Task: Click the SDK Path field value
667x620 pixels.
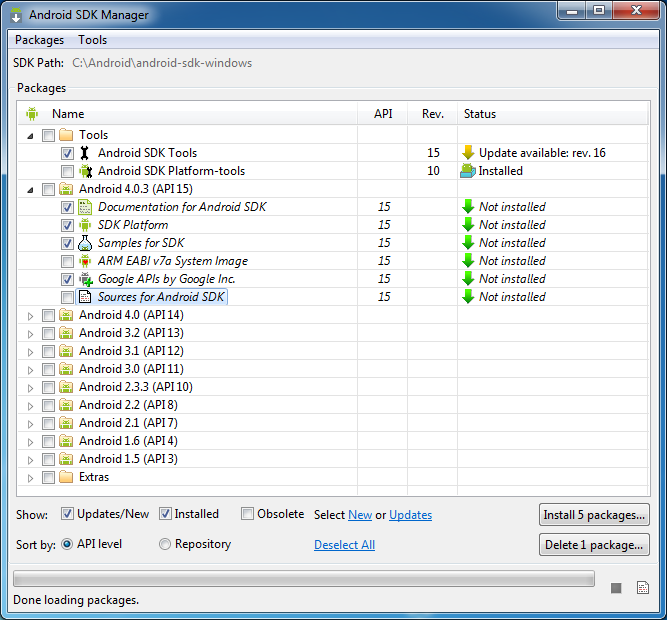Action: pyautogui.click(x=162, y=63)
